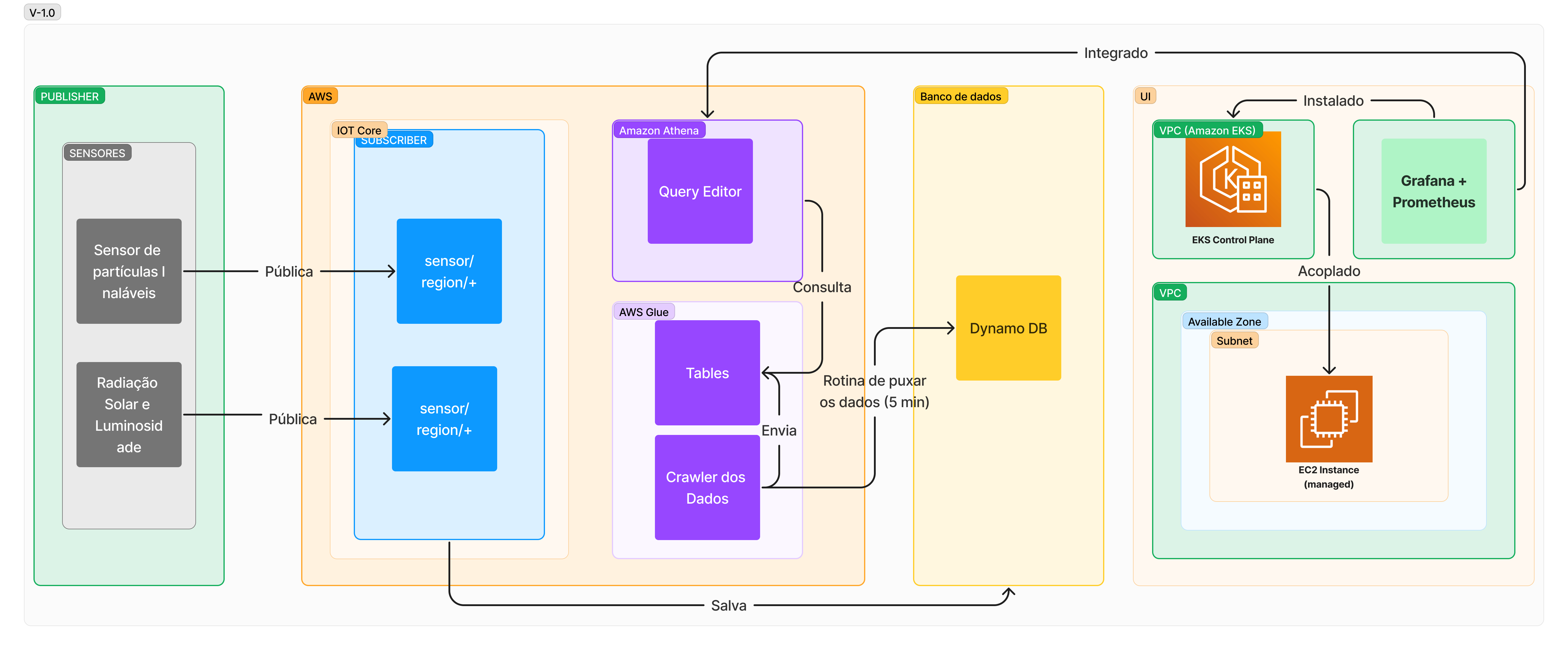Viewport: 1568px width, 650px height.
Task: Click the lower Pública connector label
Action: [x=293, y=419]
